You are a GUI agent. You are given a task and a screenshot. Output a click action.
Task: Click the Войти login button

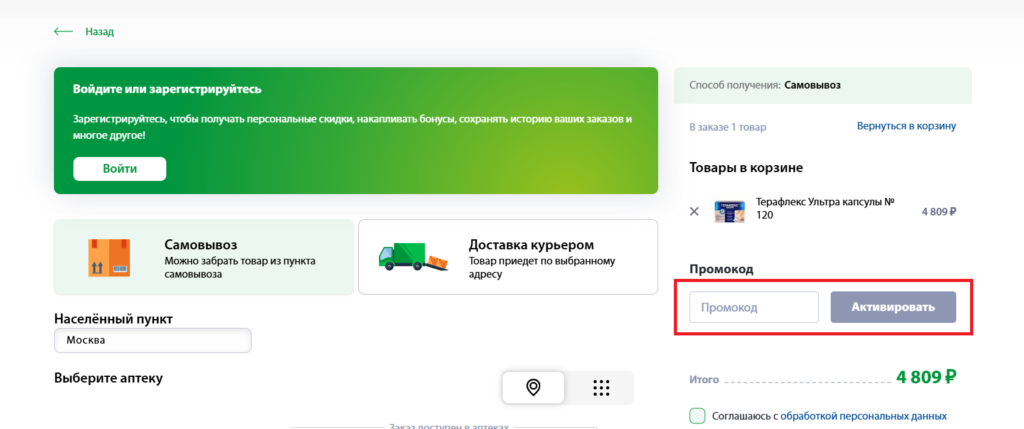pyautogui.click(x=120, y=168)
